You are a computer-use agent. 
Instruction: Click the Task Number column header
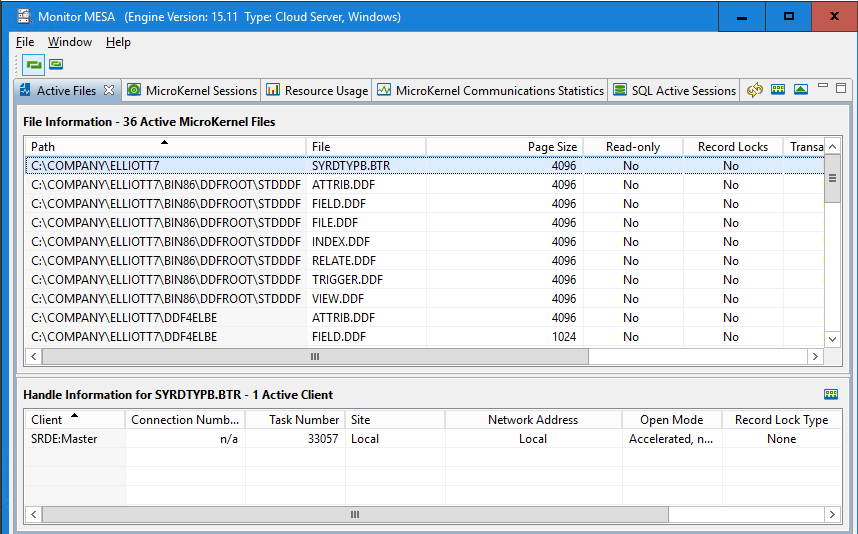(295, 420)
